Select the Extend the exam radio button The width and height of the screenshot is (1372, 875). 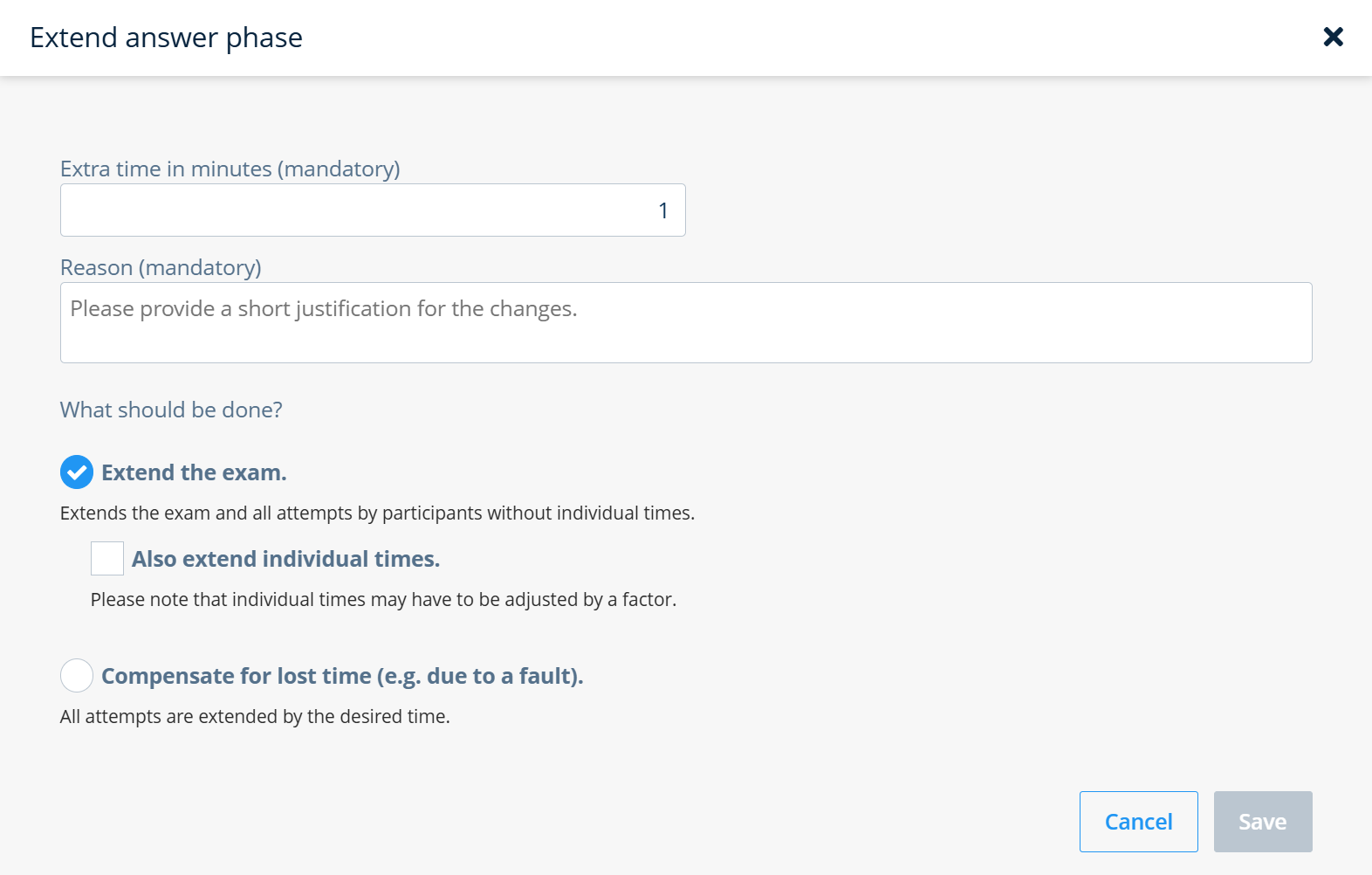pyautogui.click(x=77, y=472)
